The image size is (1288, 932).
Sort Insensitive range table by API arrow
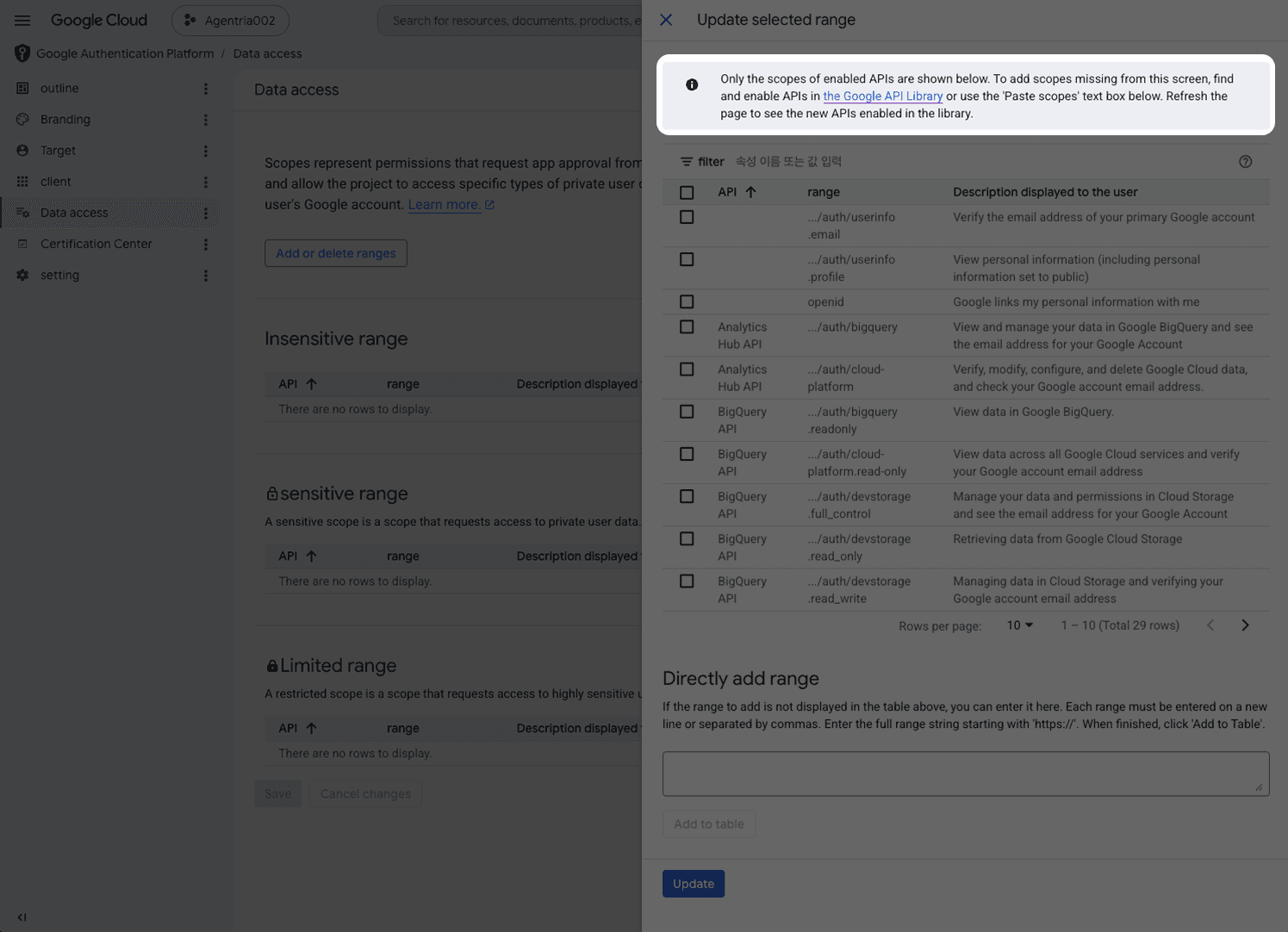(311, 384)
